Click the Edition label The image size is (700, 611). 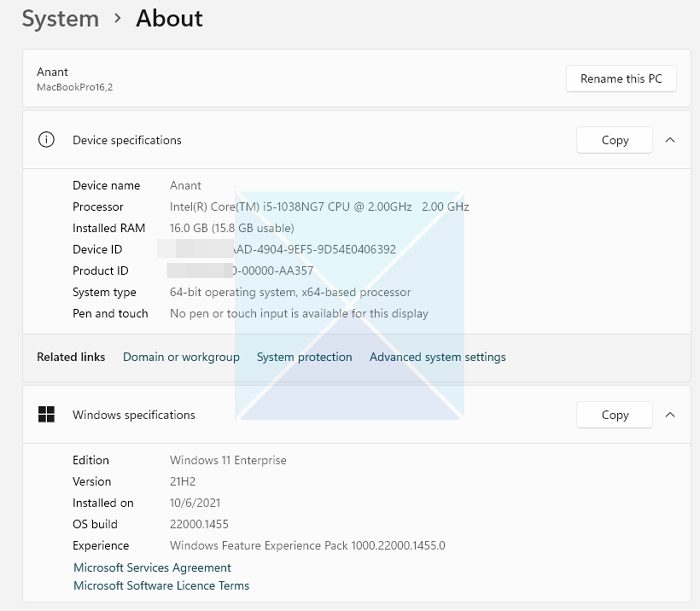coord(91,460)
